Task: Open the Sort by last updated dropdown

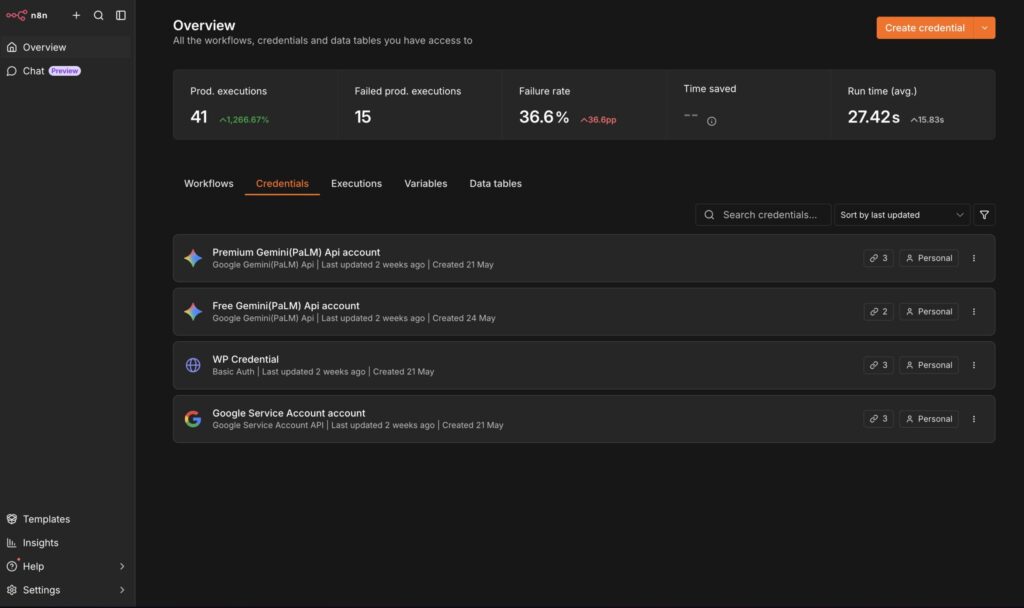Action: pyautogui.click(x=901, y=215)
